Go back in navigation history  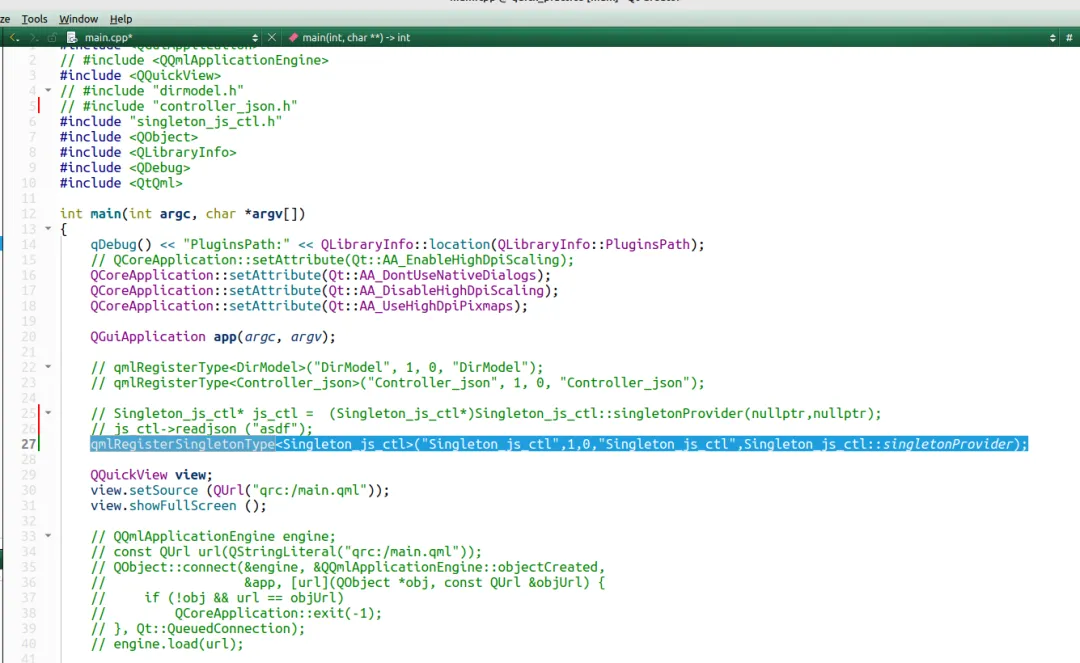[x=14, y=37]
